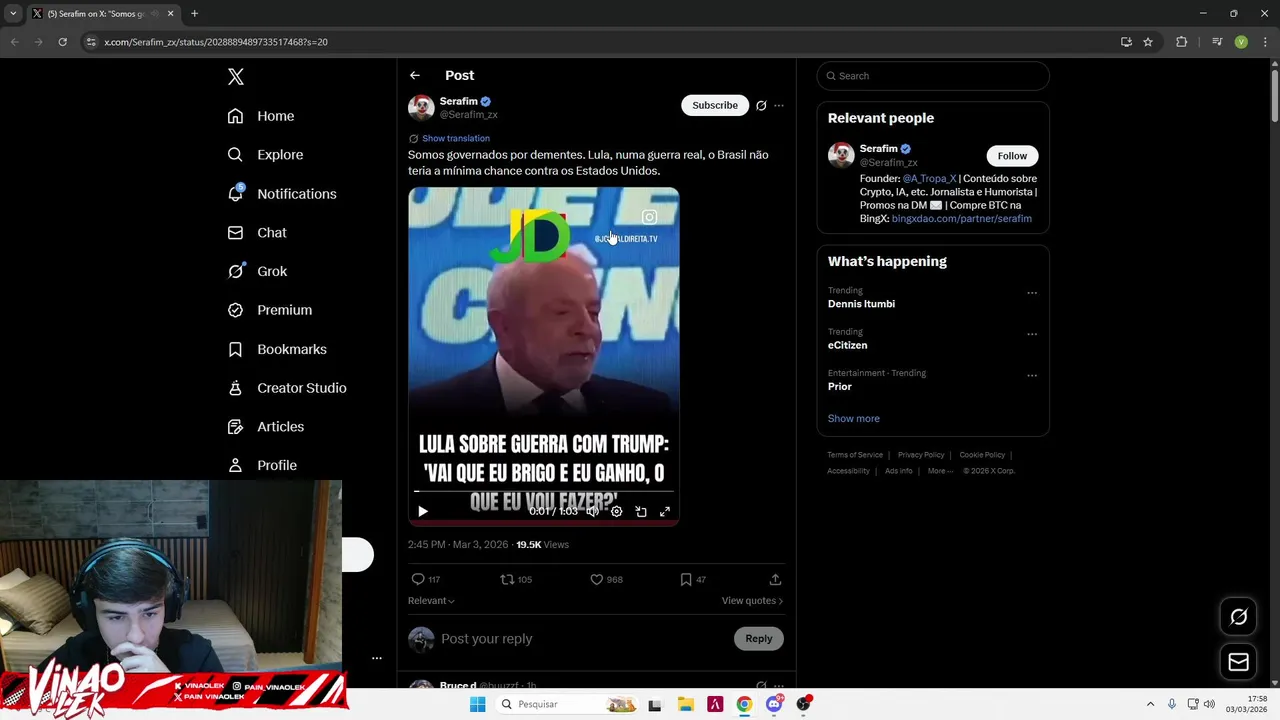1280x720 pixels.
Task: Bookmark this page with the star icon
Action: coord(1148,42)
